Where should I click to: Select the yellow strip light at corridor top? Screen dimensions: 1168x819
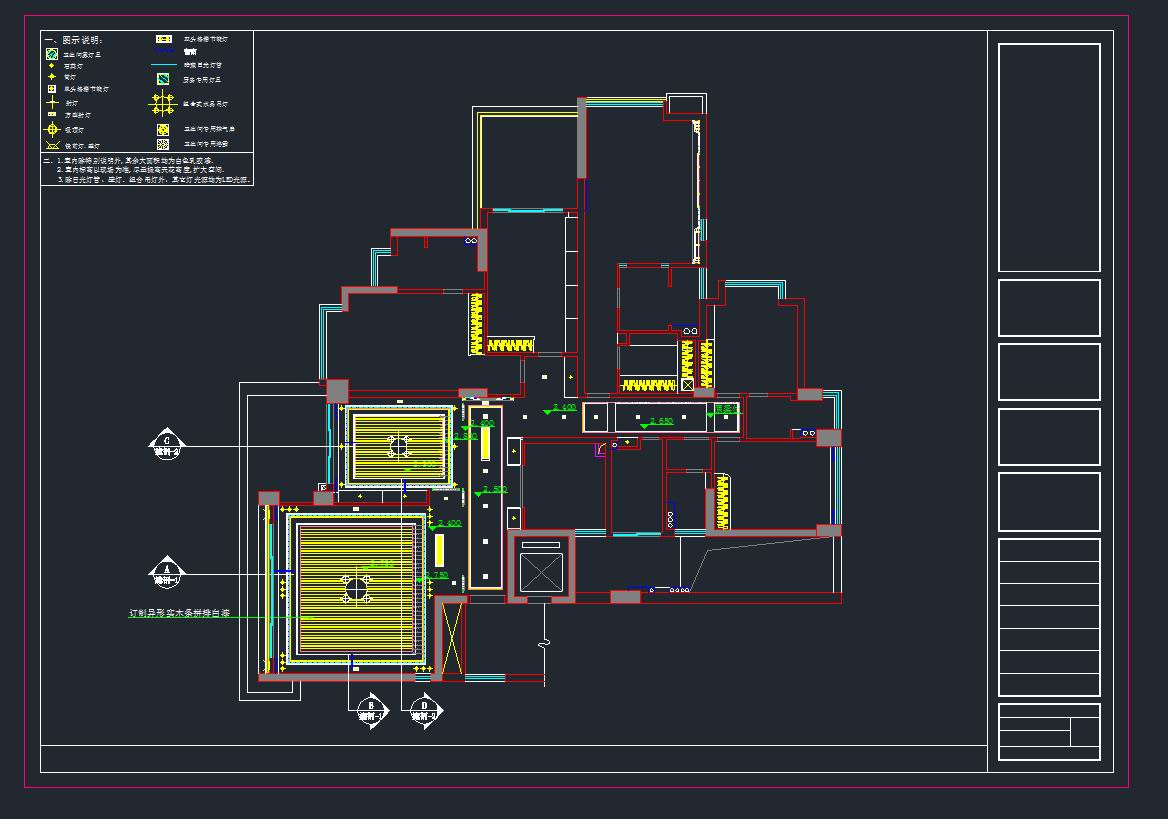[485, 442]
